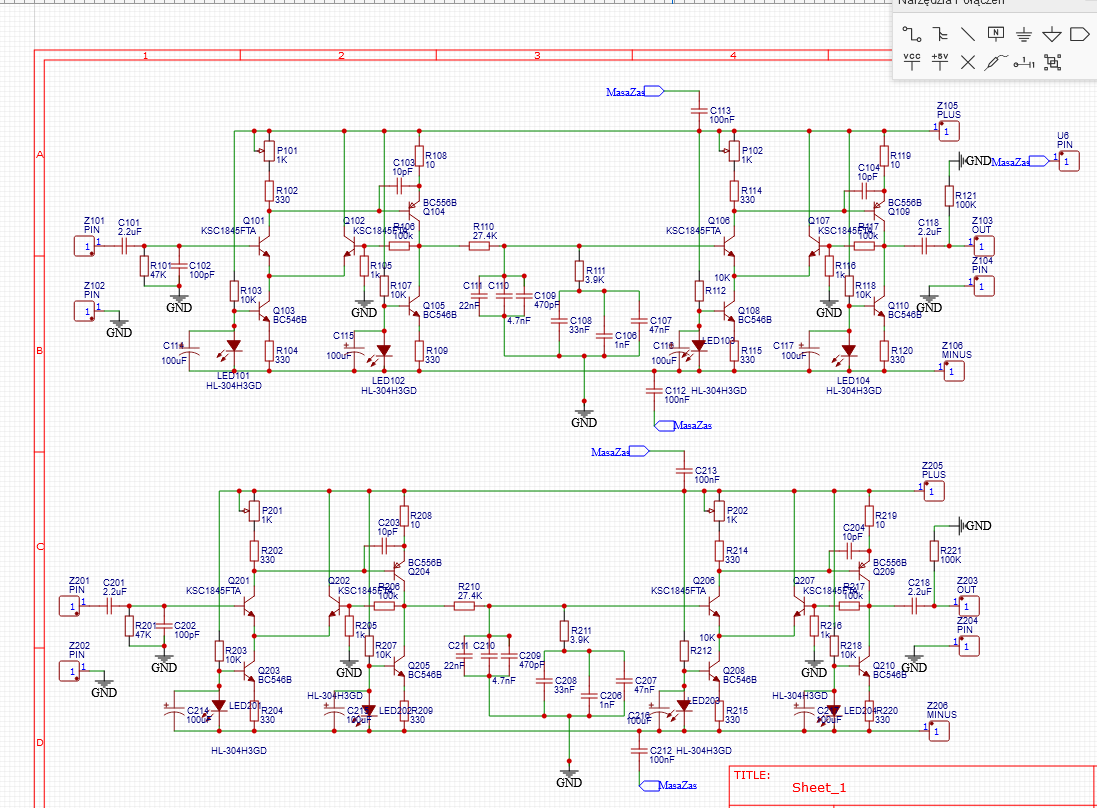Choose the Bus Entry diagonal line tool
The width and height of the screenshot is (1097, 808).
pyautogui.click(x=968, y=34)
